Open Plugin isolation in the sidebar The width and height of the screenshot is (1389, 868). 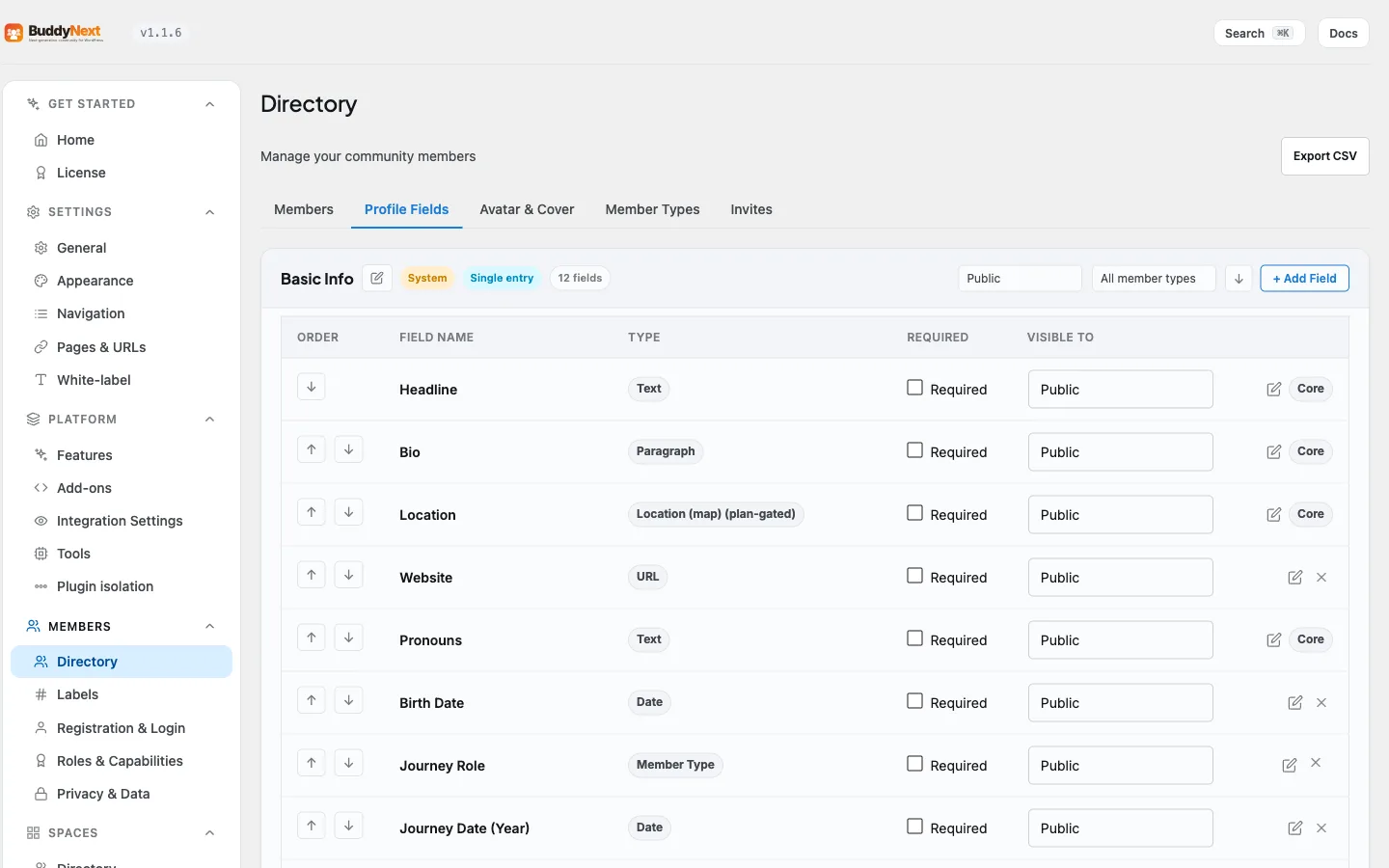click(x=122, y=586)
